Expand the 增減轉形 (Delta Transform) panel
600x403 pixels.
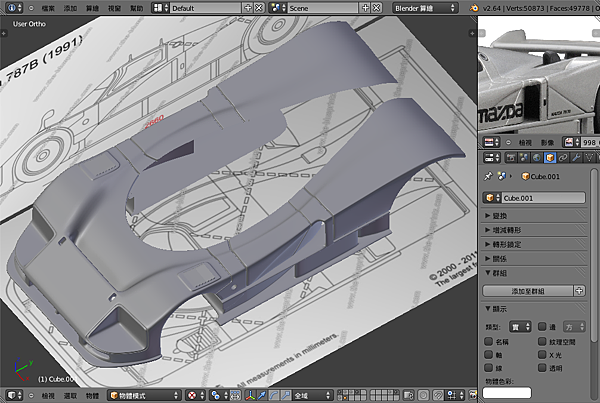pos(534,230)
